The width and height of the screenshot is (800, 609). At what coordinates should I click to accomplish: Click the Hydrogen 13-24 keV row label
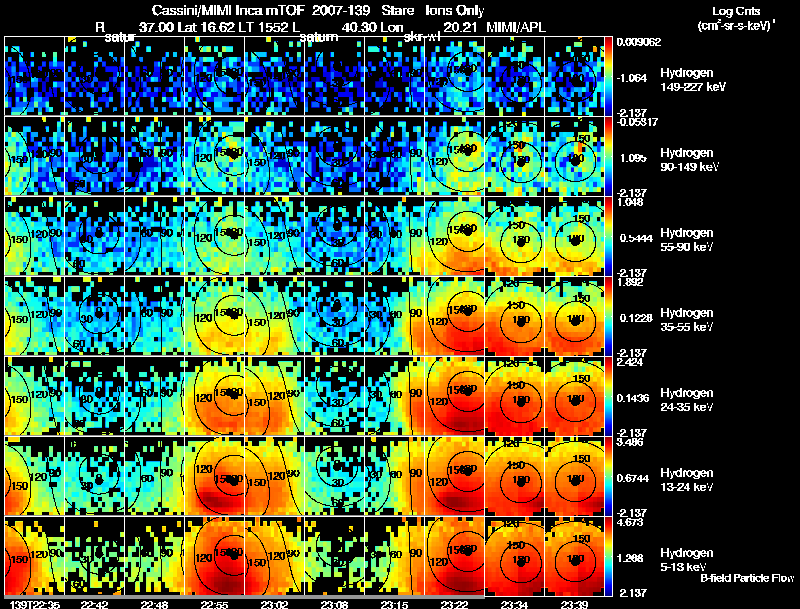coord(686,480)
